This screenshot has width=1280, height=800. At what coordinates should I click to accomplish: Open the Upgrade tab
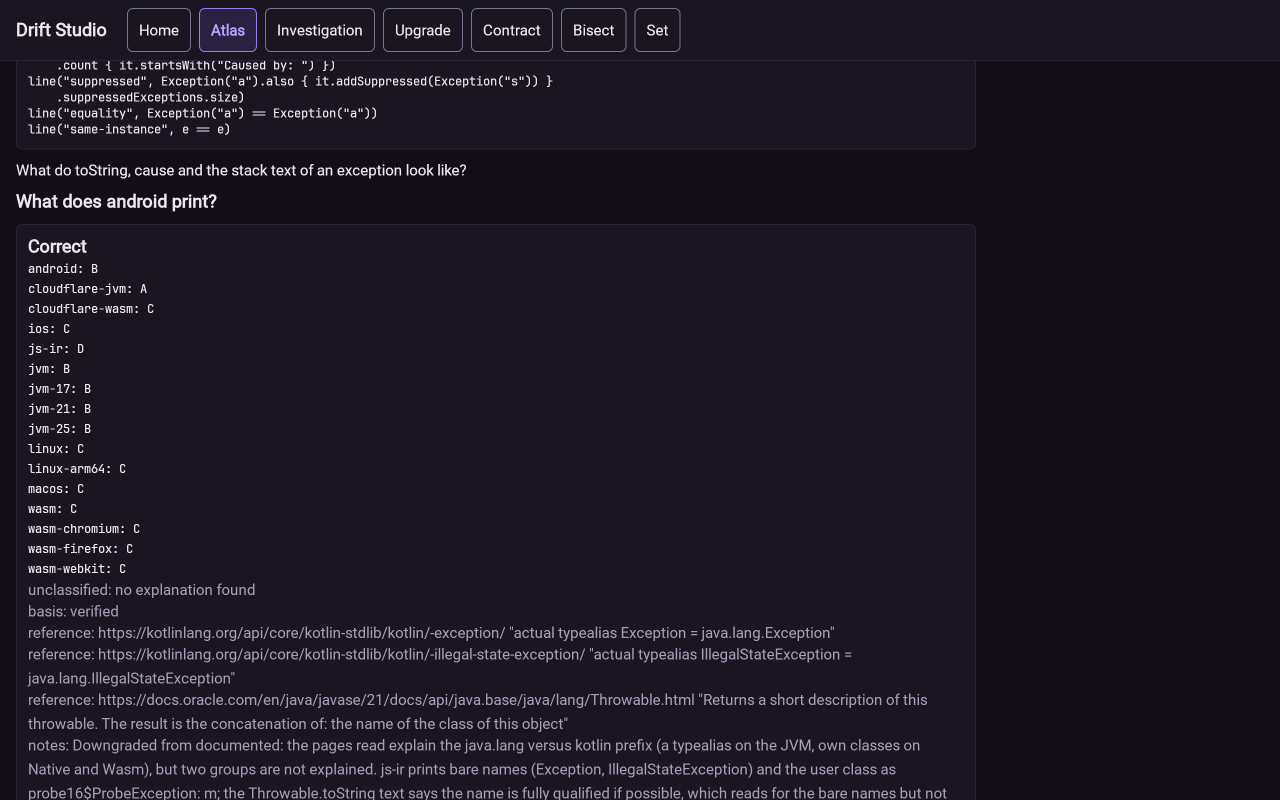(x=423, y=30)
